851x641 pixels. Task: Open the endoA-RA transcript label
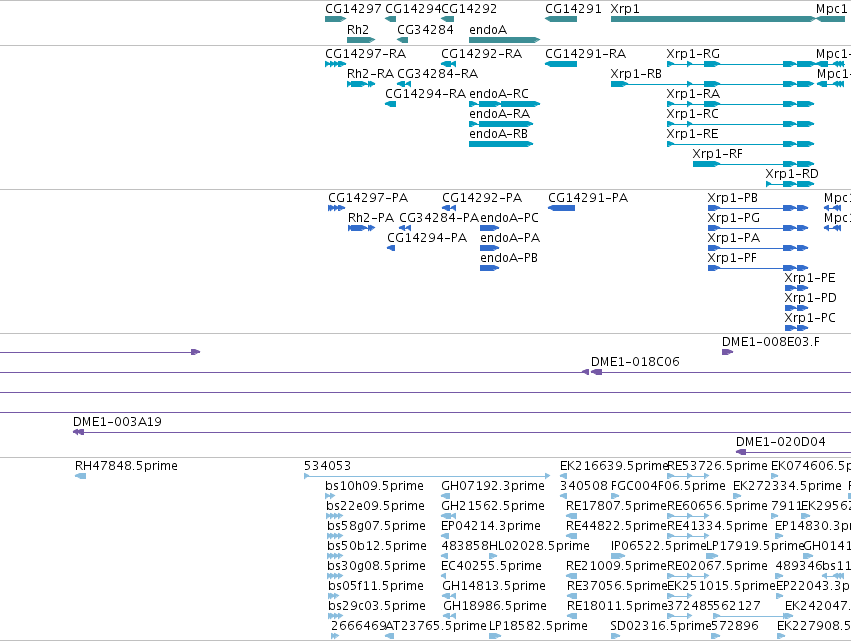click(x=499, y=114)
